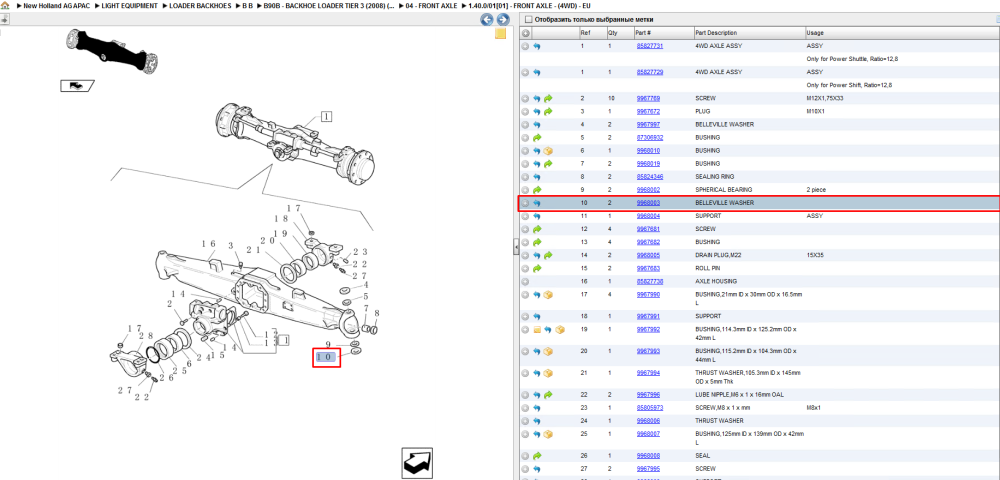Open B90B - BACKHOE LOADER TIER 3 breadcrumb
The height and width of the screenshot is (480, 1000).
(328, 5)
